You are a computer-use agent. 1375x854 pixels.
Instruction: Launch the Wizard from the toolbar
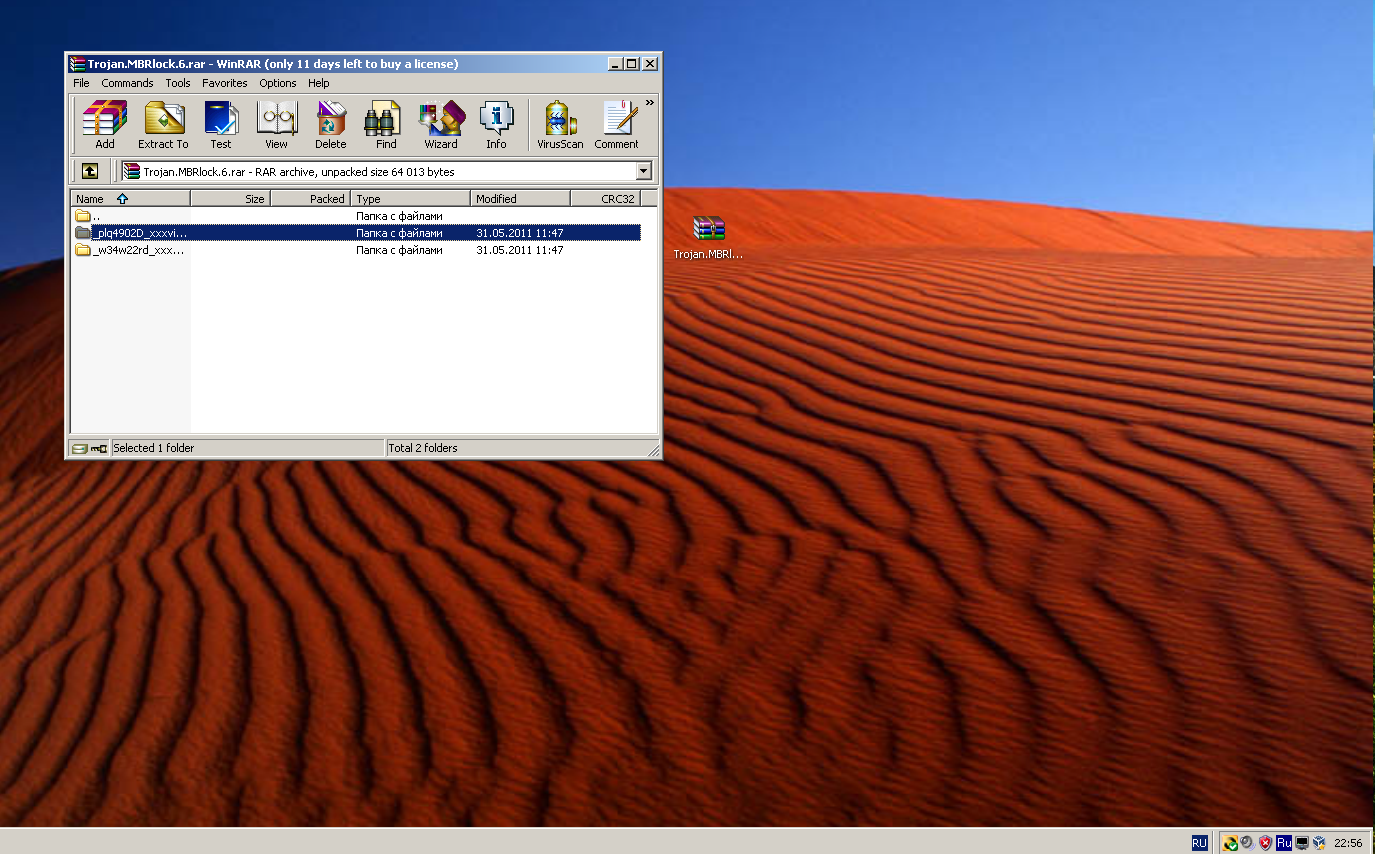[x=441, y=125]
